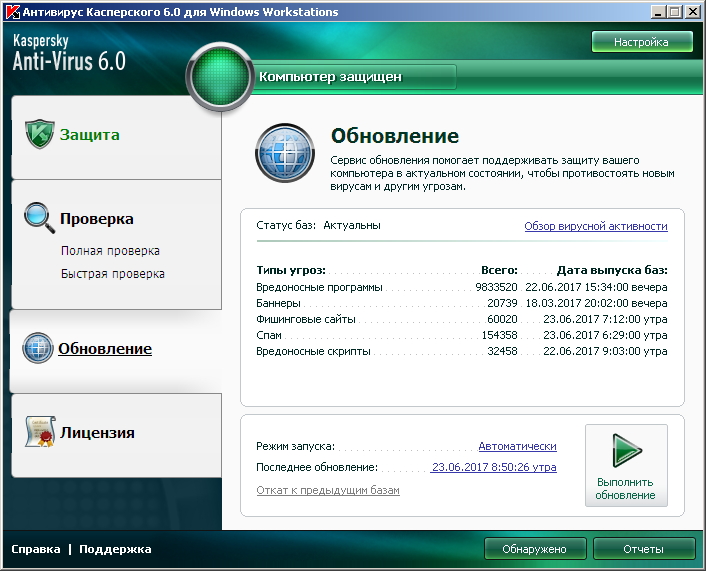Click the Kaspersky icon in title bar
The width and height of the screenshot is (706, 571).
click(x=12, y=12)
